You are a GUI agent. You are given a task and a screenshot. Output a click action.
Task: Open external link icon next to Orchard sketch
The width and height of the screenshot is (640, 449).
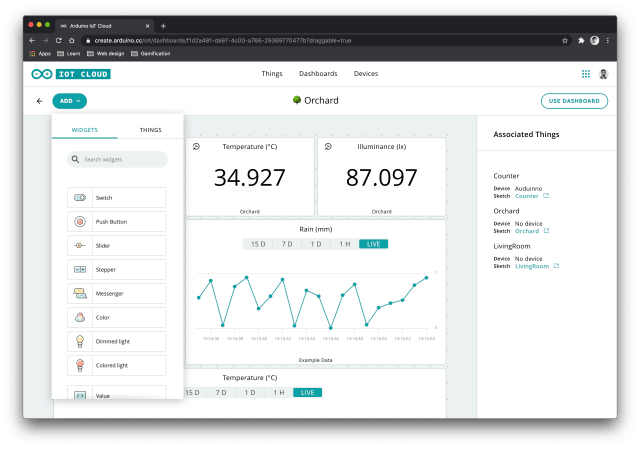click(547, 231)
